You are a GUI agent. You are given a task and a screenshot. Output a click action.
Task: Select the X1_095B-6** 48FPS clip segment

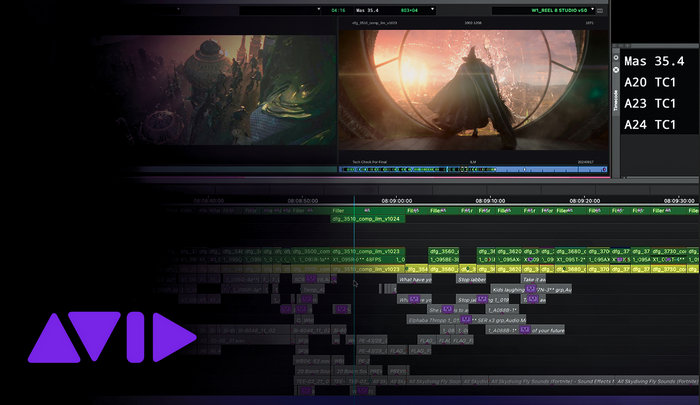pyautogui.click(x=362, y=259)
